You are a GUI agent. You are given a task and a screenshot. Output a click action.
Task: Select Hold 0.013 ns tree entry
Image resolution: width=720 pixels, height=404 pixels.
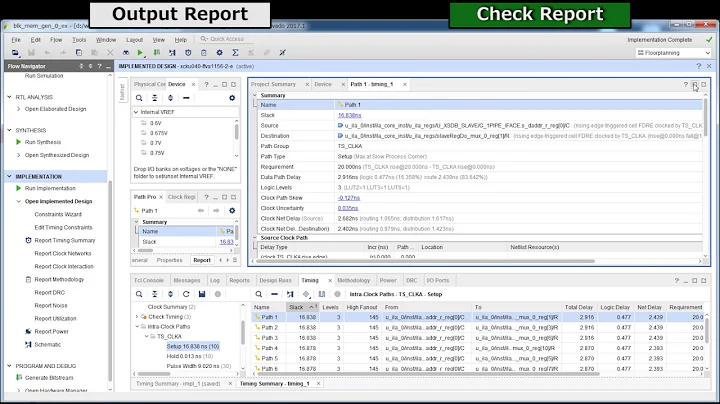pyautogui.click(x=190, y=356)
